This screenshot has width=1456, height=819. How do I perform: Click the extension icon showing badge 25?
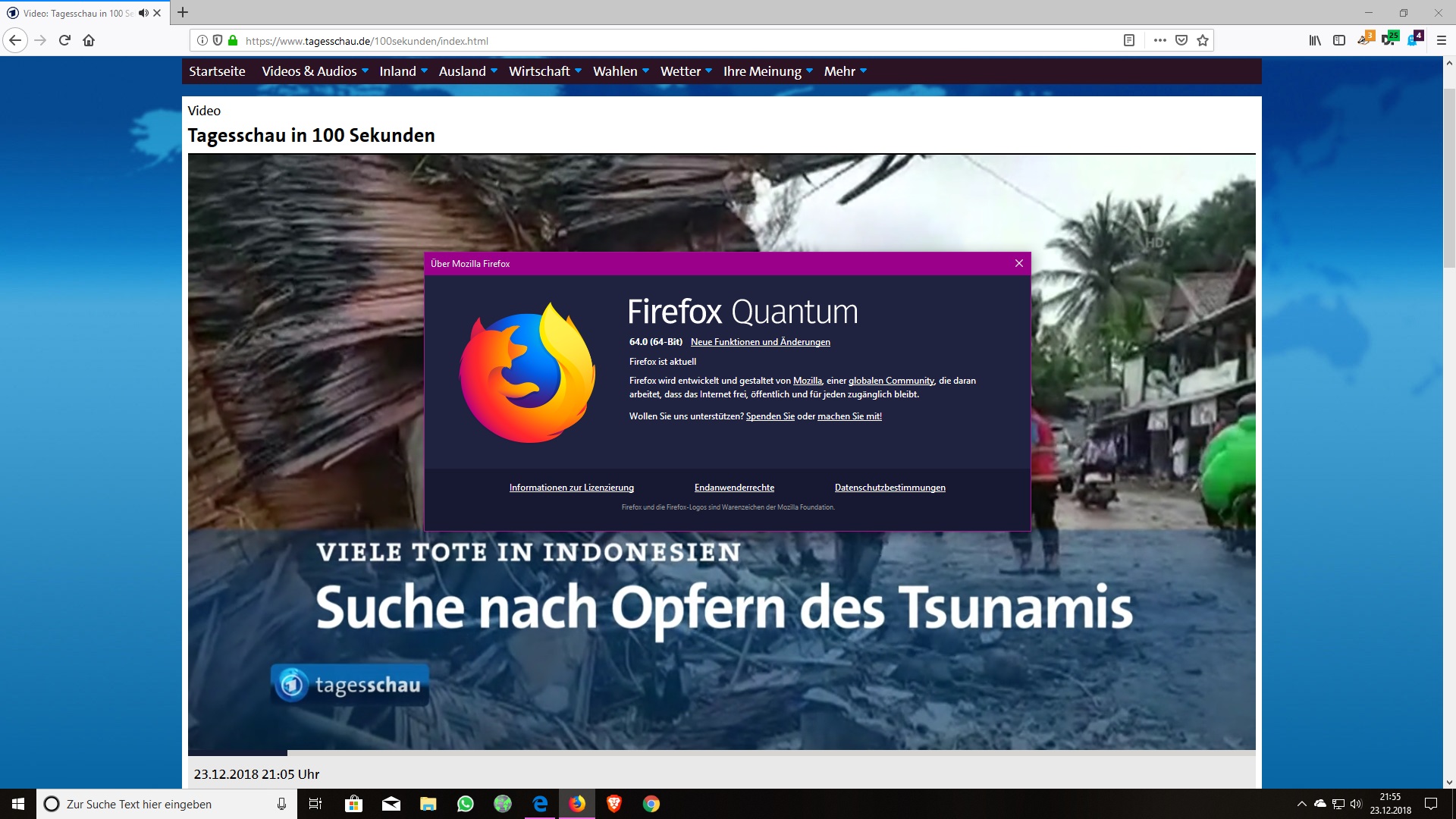coord(1389,40)
